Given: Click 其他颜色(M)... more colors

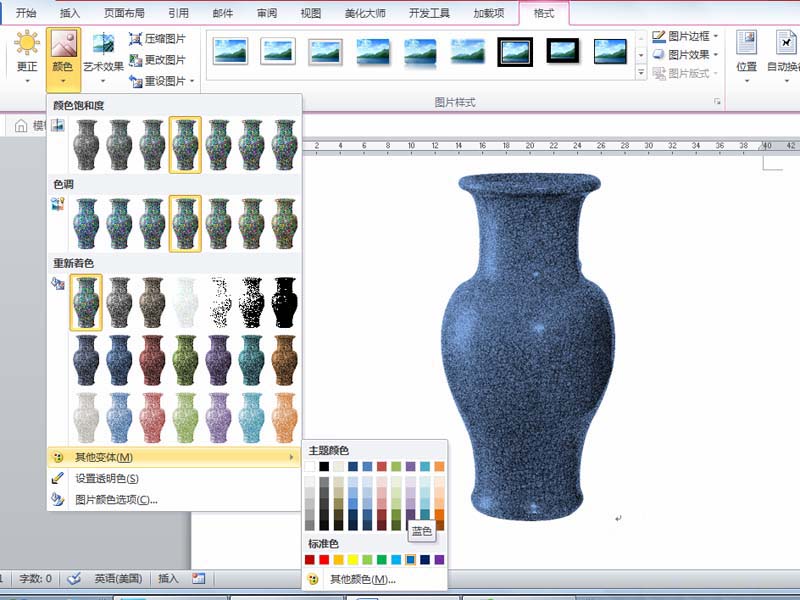Looking at the screenshot, I should pos(364,579).
